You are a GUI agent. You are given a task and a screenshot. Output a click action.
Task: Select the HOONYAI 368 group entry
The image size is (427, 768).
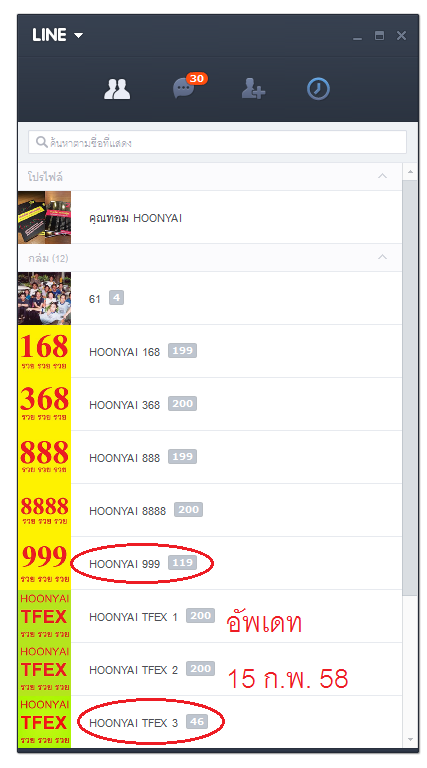(x=210, y=404)
